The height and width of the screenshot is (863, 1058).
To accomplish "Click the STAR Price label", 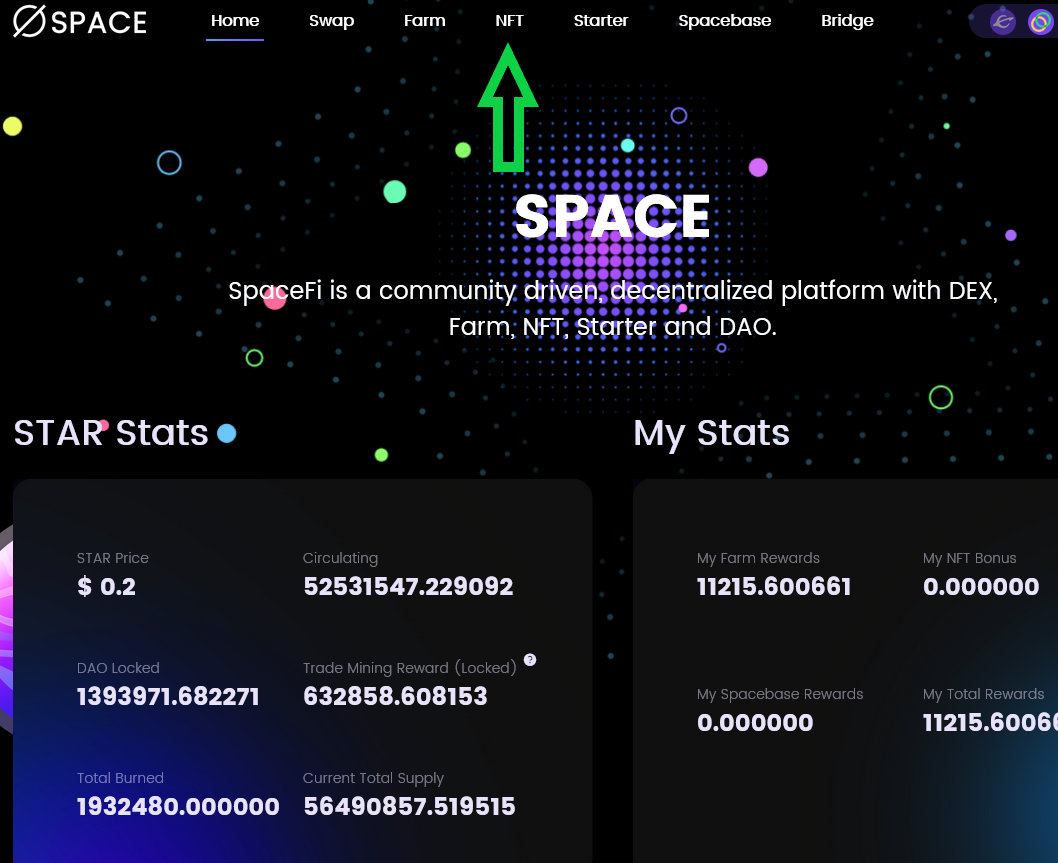I will coord(113,558).
